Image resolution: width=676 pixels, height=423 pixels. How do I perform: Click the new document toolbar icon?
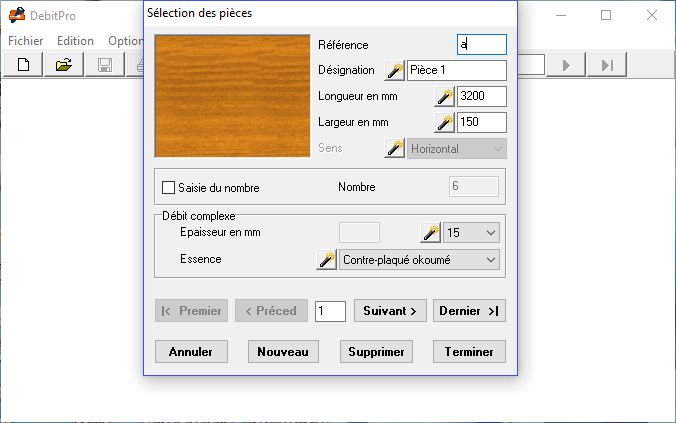click(23, 65)
